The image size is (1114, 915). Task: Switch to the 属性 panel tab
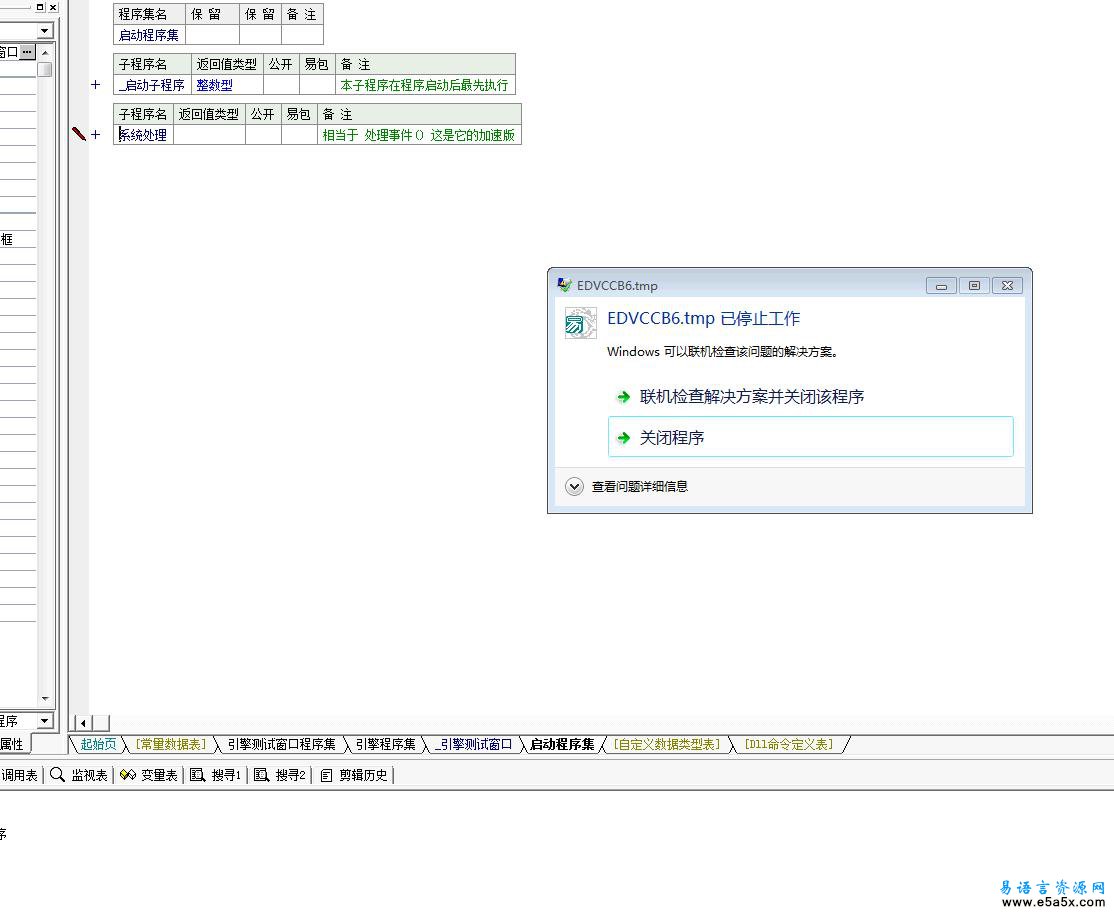point(12,744)
